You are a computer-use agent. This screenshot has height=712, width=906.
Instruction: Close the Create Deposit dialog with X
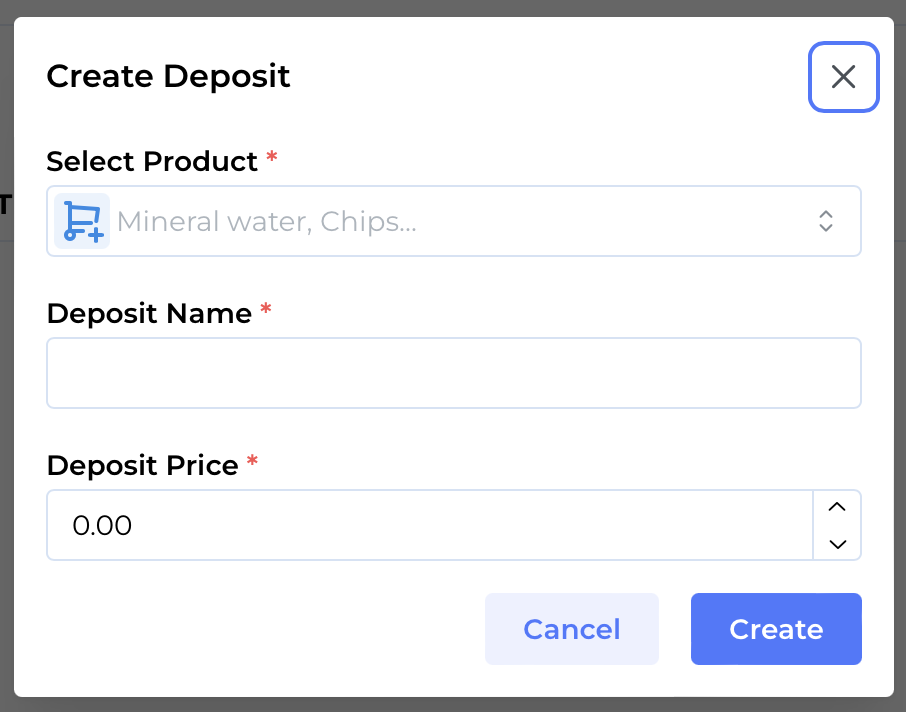843,77
